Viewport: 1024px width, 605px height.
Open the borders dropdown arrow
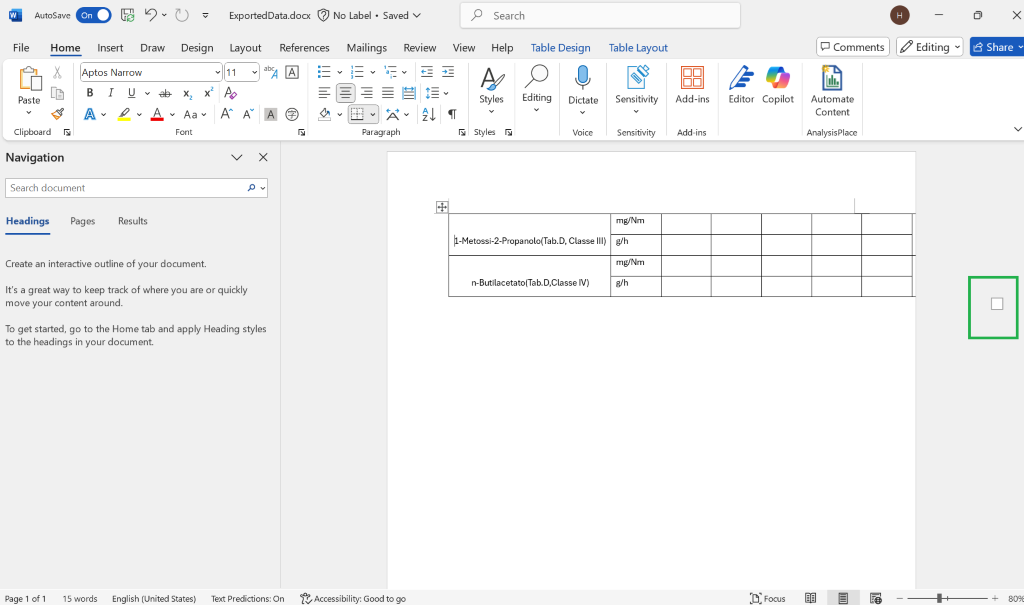click(373, 114)
